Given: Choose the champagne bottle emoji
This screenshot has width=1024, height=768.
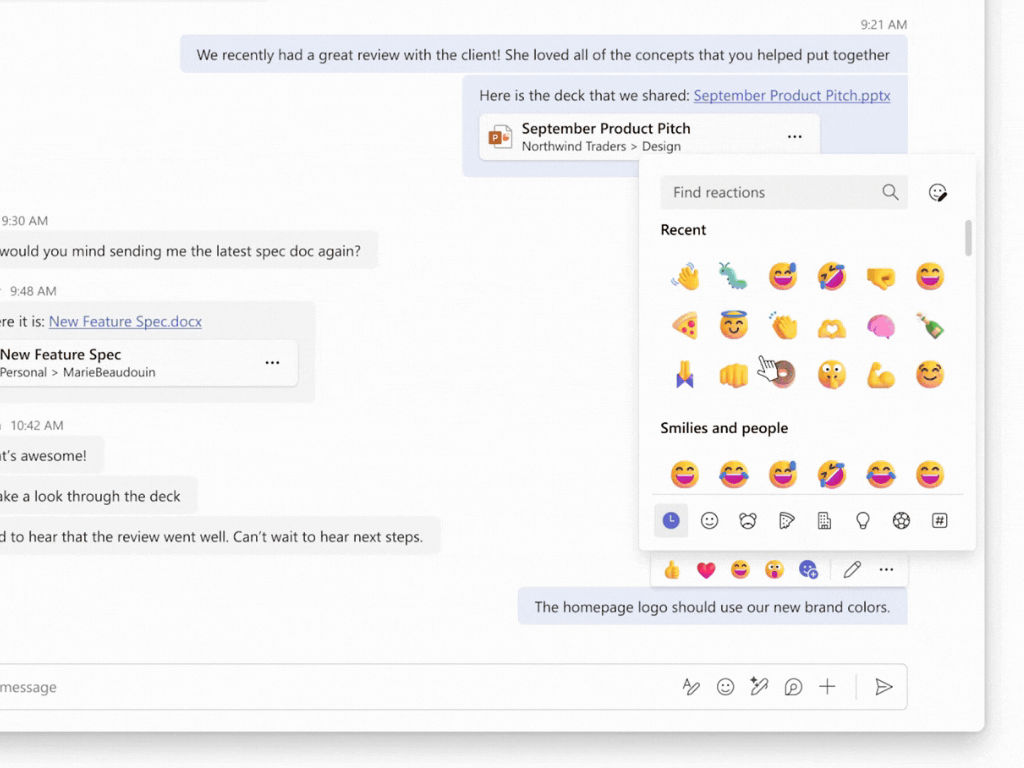Looking at the screenshot, I should tap(930, 325).
